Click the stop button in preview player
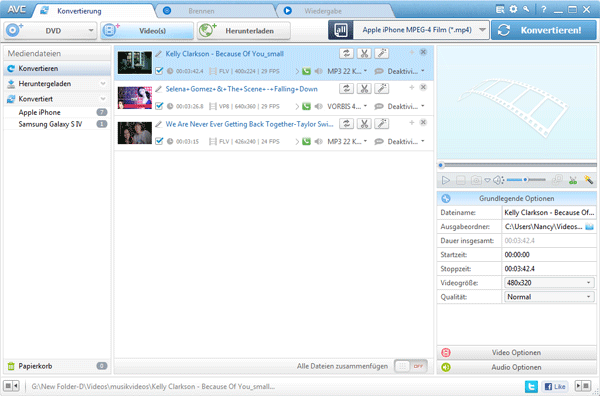This screenshot has width=600, height=396. (461, 180)
